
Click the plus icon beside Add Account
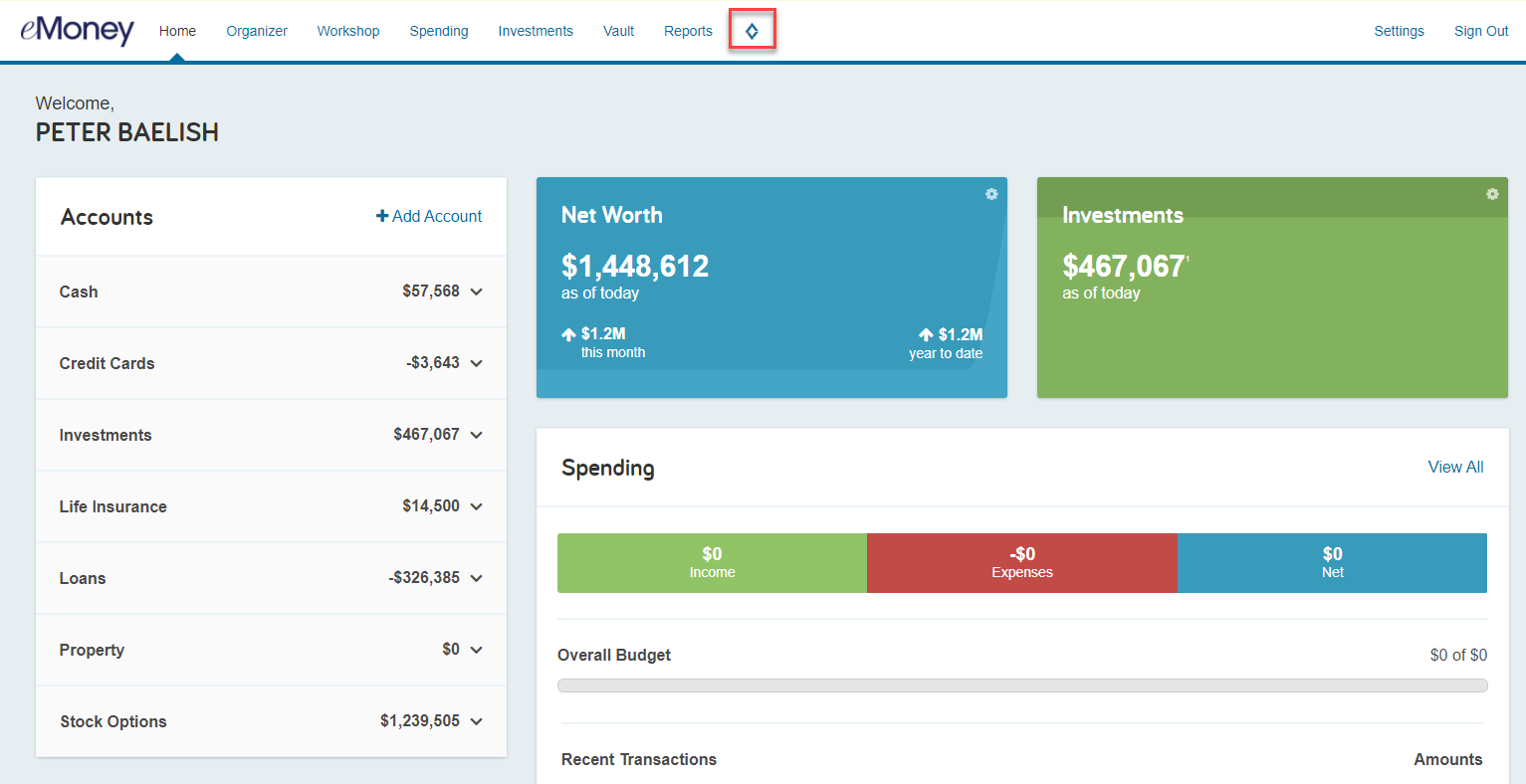382,216
